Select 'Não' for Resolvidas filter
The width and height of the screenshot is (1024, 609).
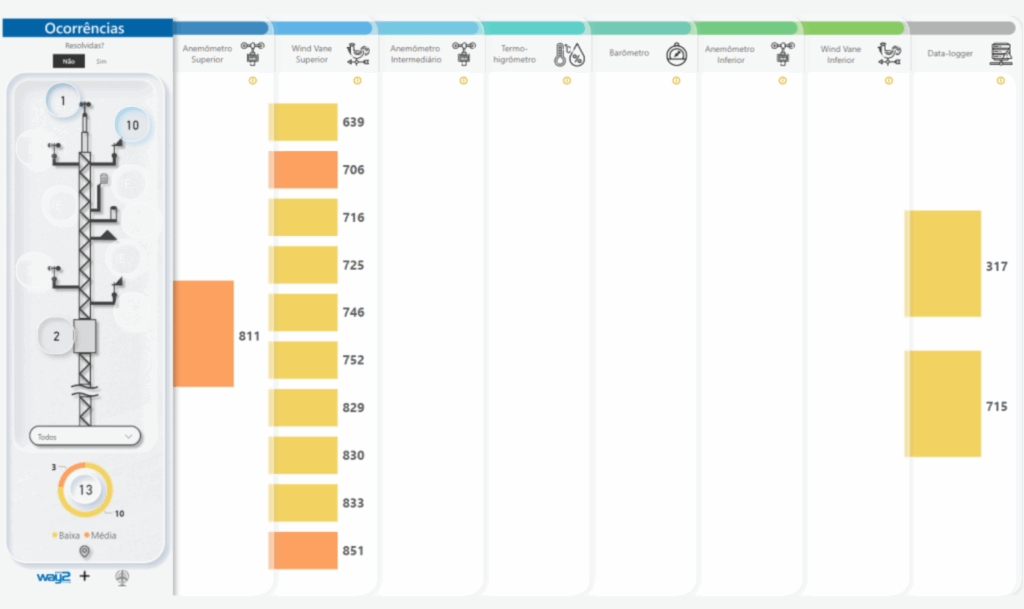coord(69,61)
